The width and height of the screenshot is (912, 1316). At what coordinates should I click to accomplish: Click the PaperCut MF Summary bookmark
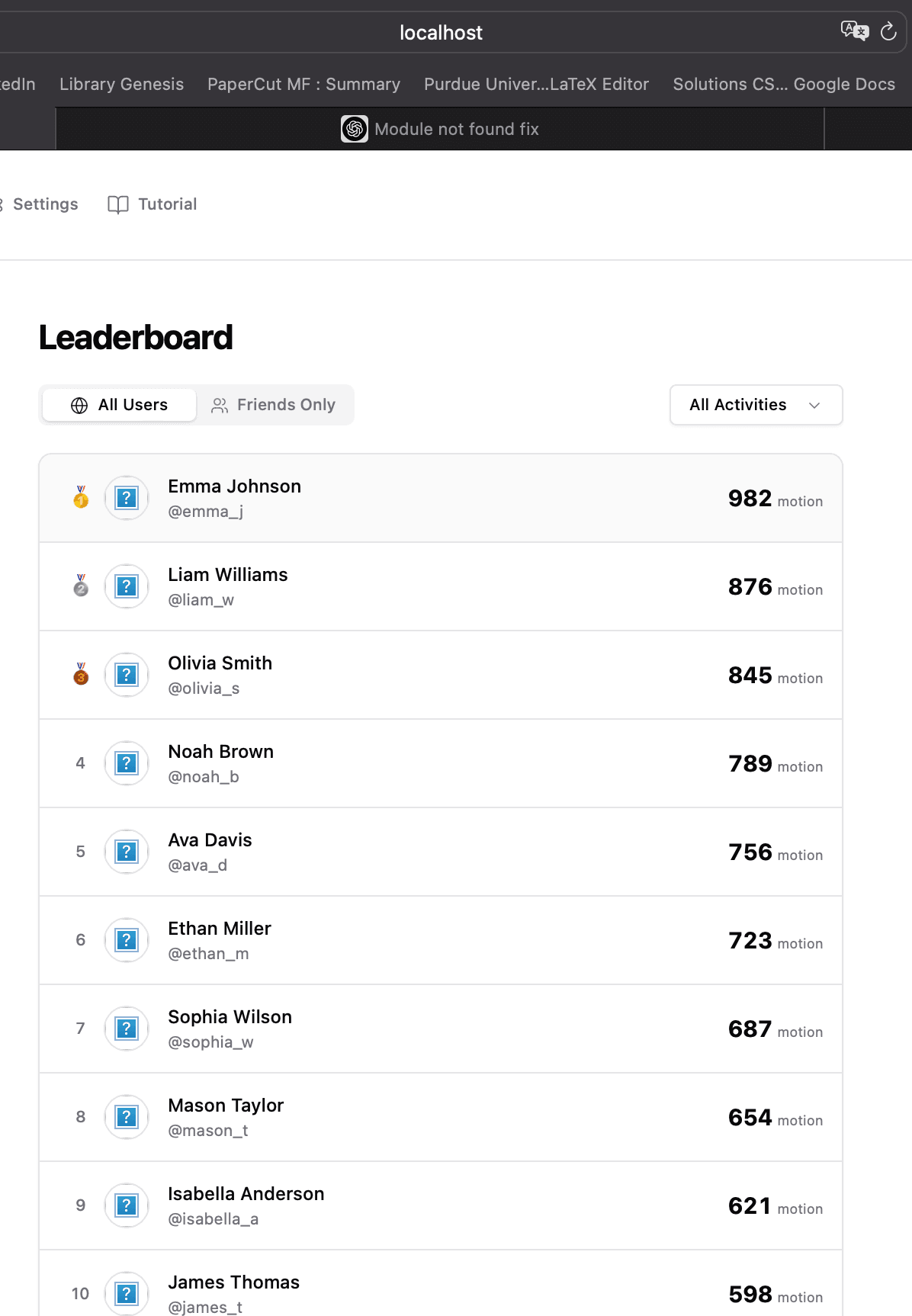tap(303, 84)
